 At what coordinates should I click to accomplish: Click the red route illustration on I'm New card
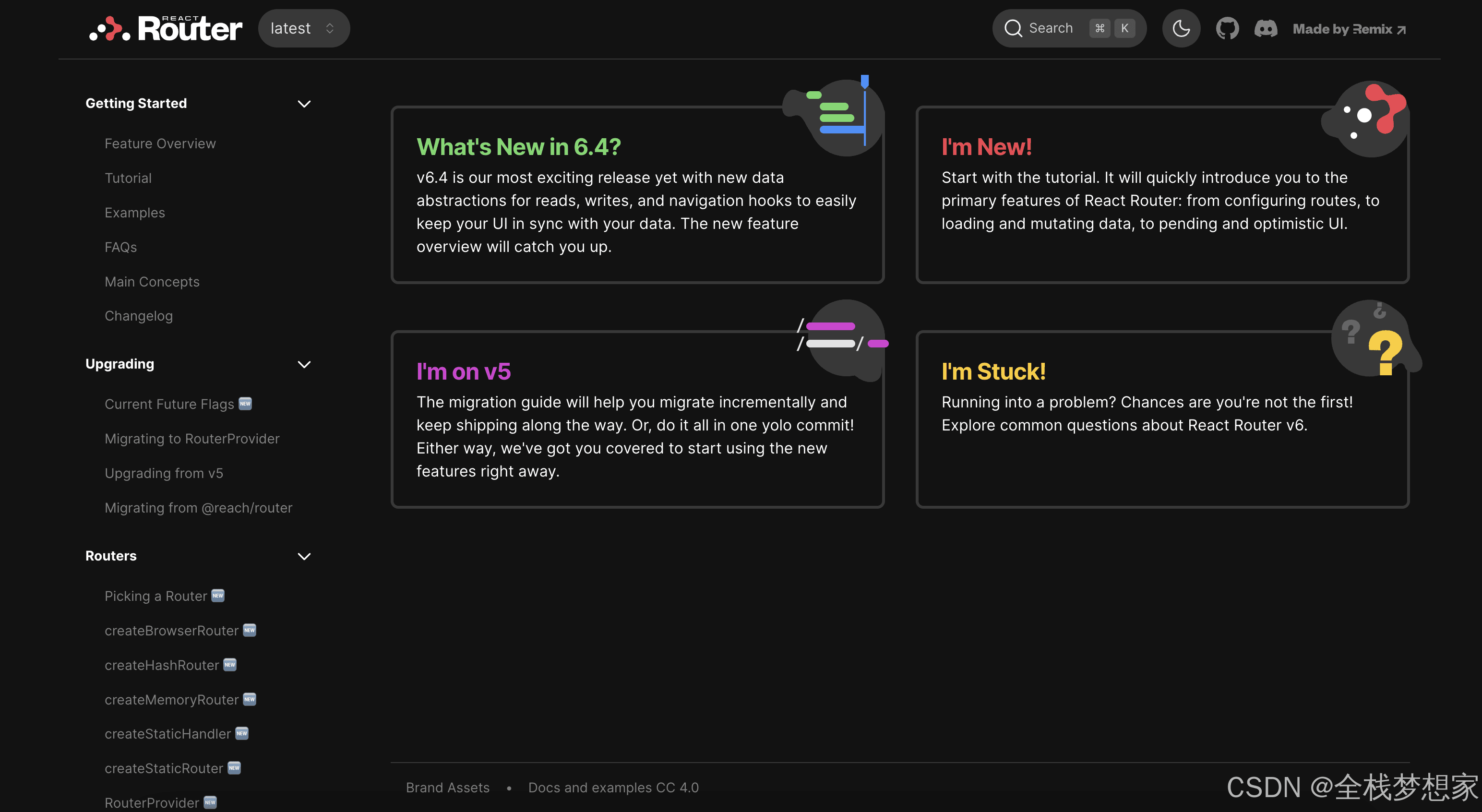click(x=1366, y=118)
